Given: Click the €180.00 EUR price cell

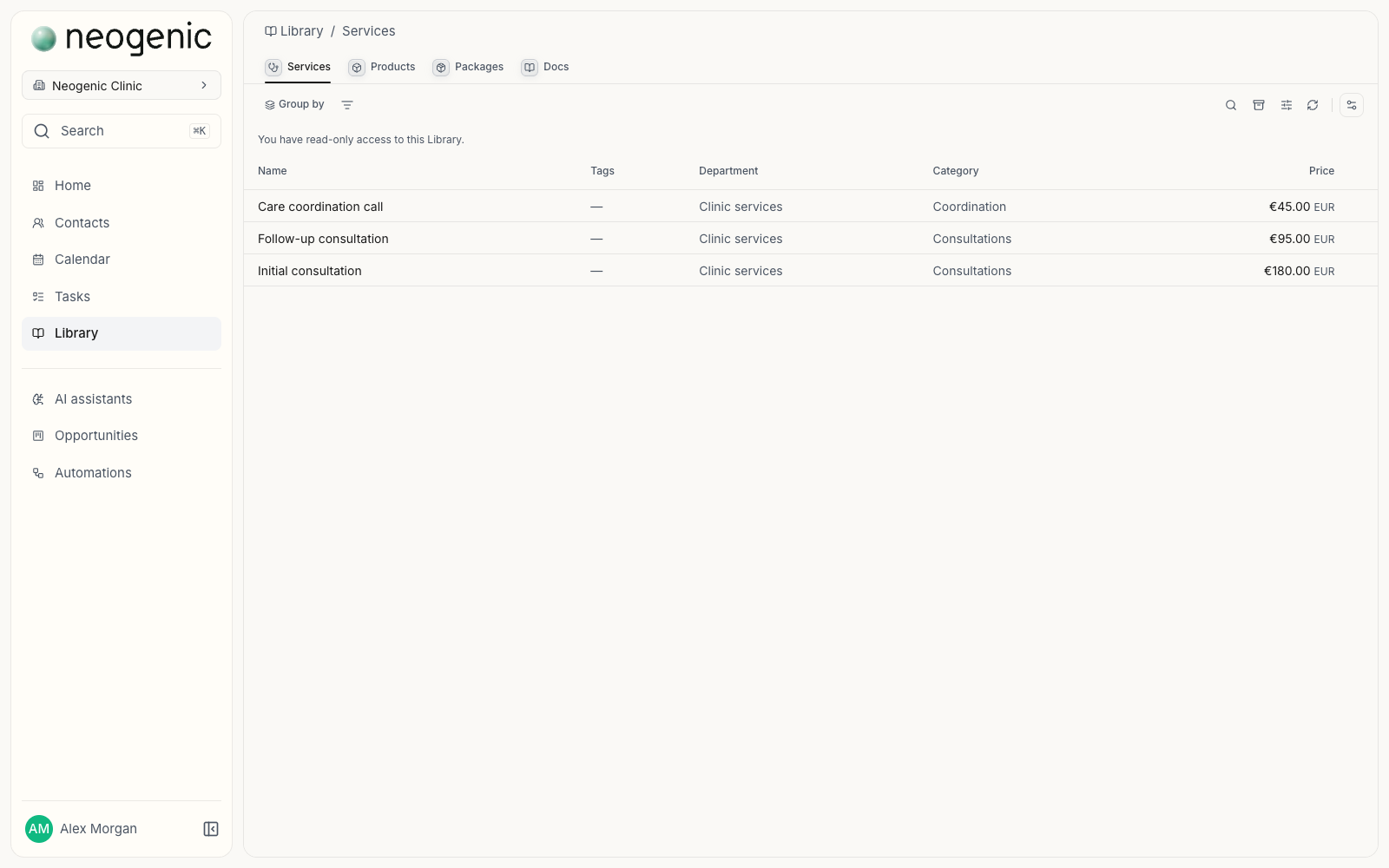Looking at the screenshot, I should point(1299,271).
